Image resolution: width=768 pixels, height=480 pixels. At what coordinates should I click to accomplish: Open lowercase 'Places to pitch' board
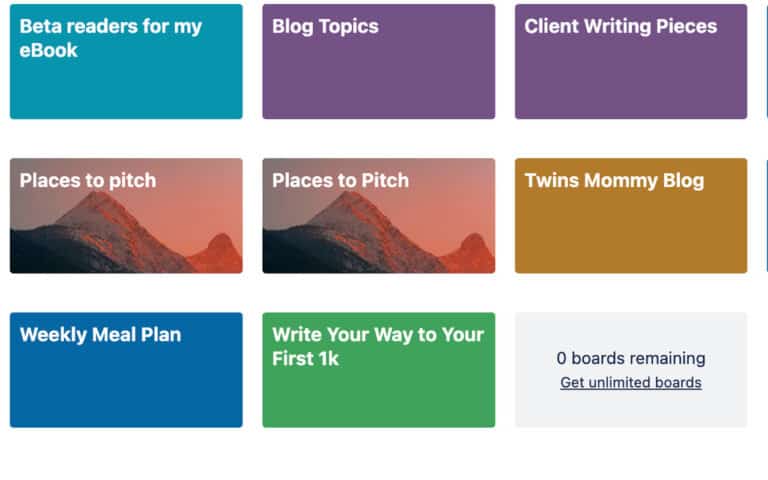(x=126, y=216)
